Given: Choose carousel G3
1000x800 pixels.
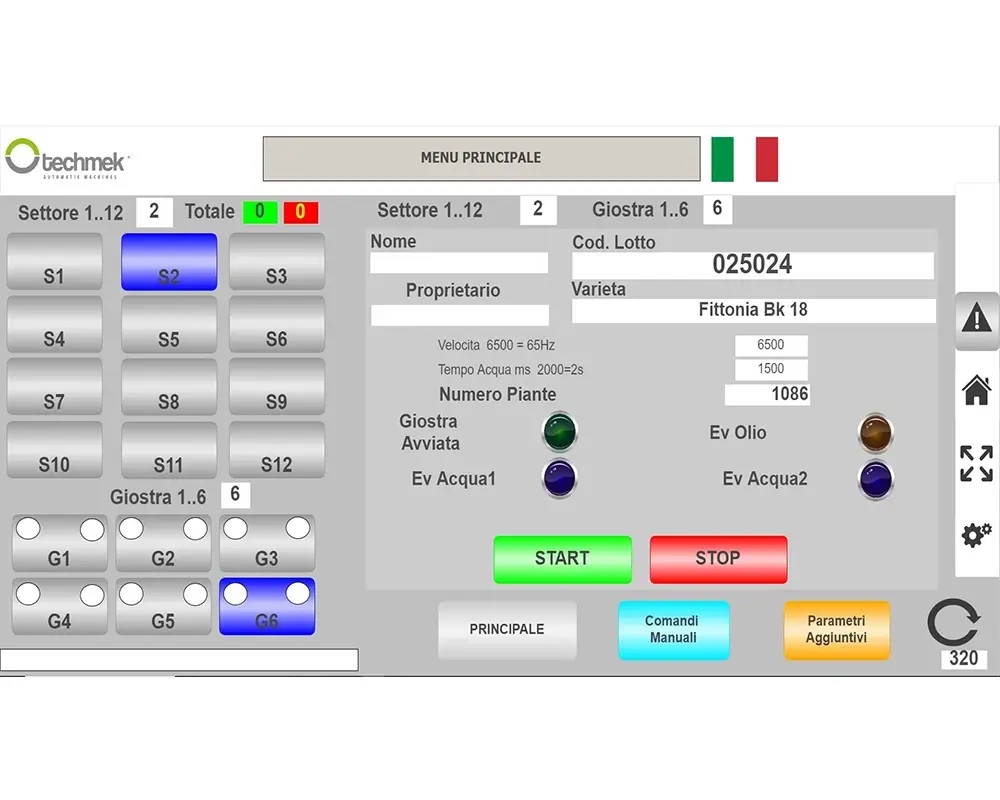Looking at the screenshot, I should [266, 544].
